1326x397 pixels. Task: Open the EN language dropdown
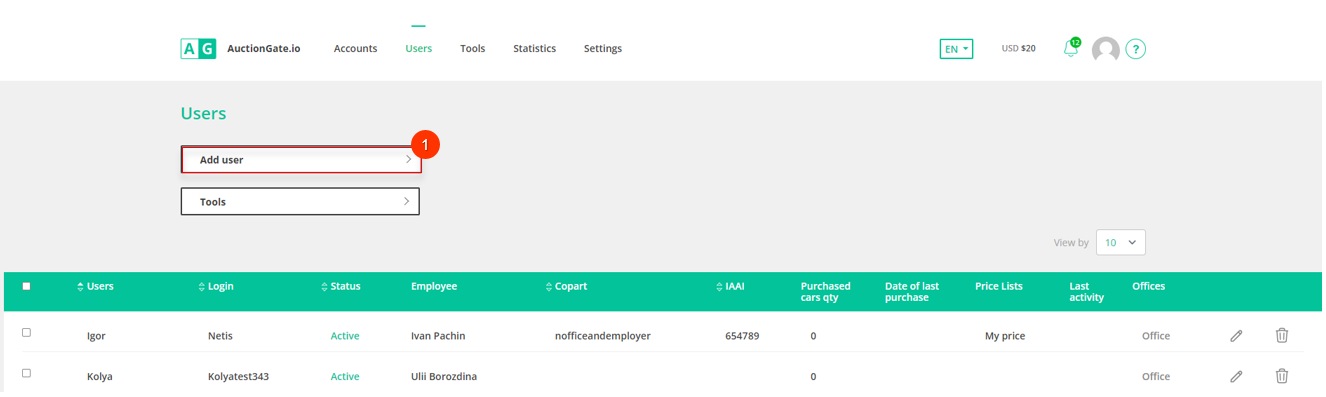956,49
